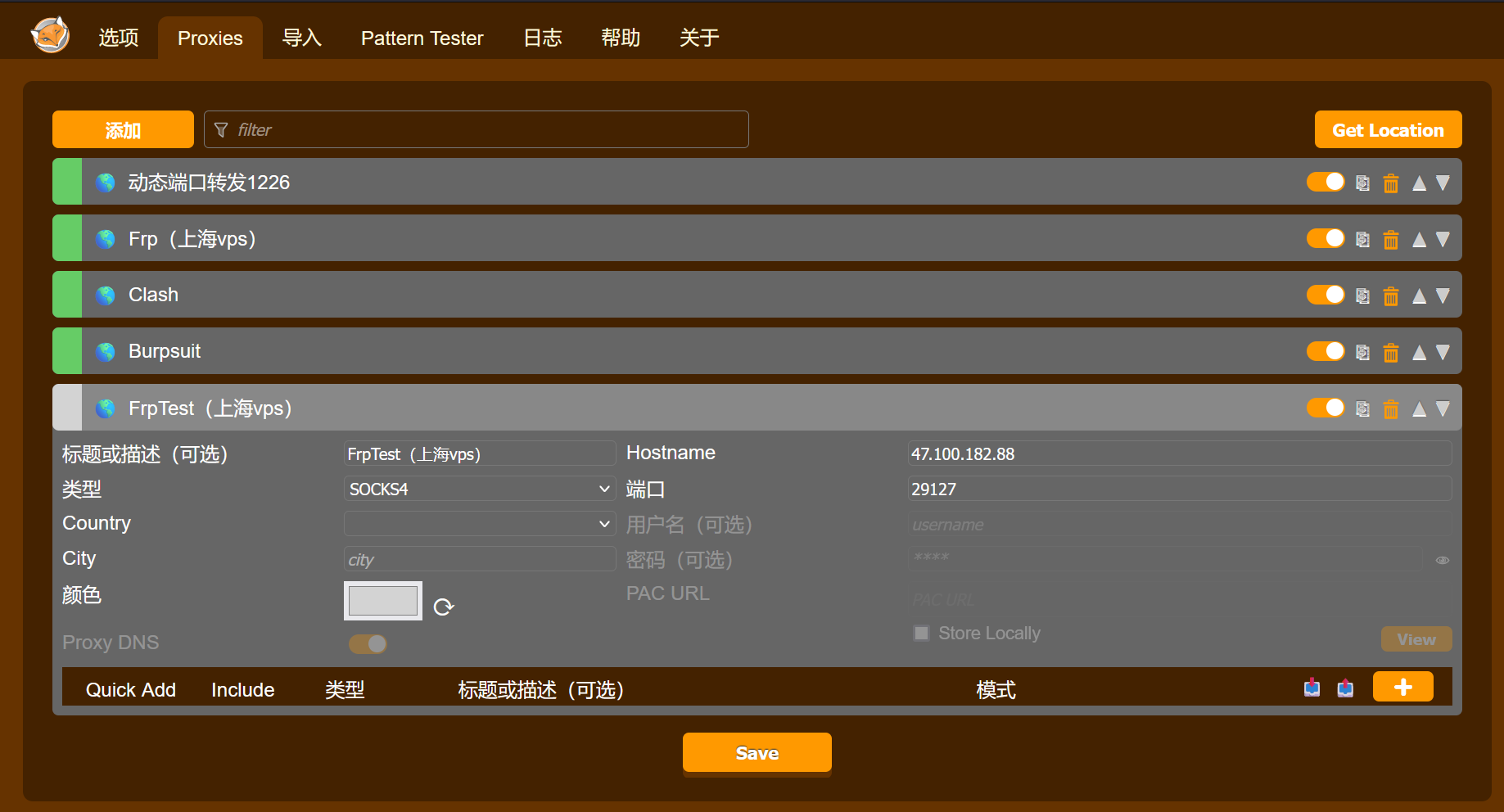Delete the Frp (上海vps) proxy
The width and height of the screenshot is (1504, 812).
(1391, 239)
